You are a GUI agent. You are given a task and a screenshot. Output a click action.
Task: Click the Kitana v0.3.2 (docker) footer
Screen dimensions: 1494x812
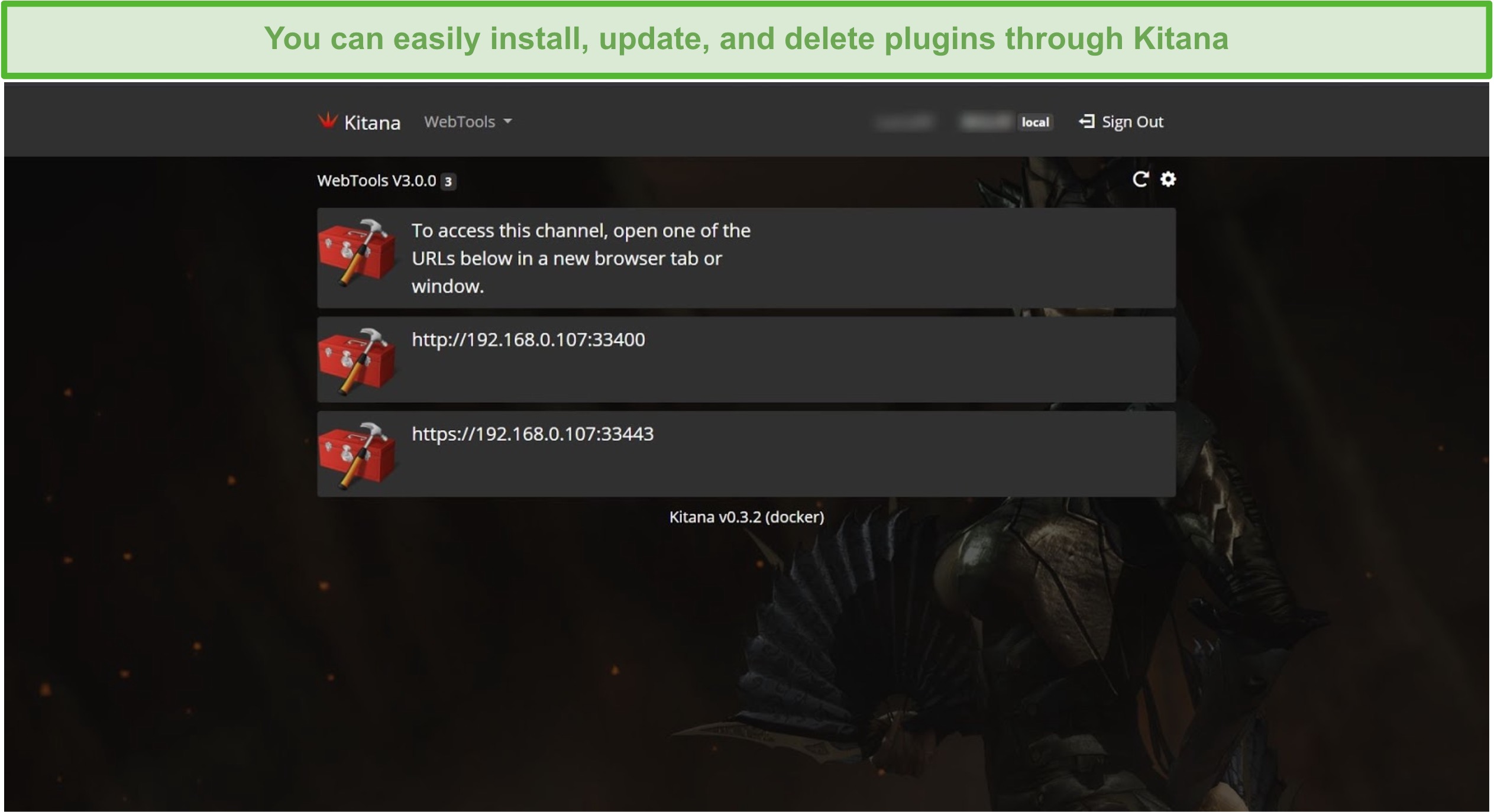[746, 517]
